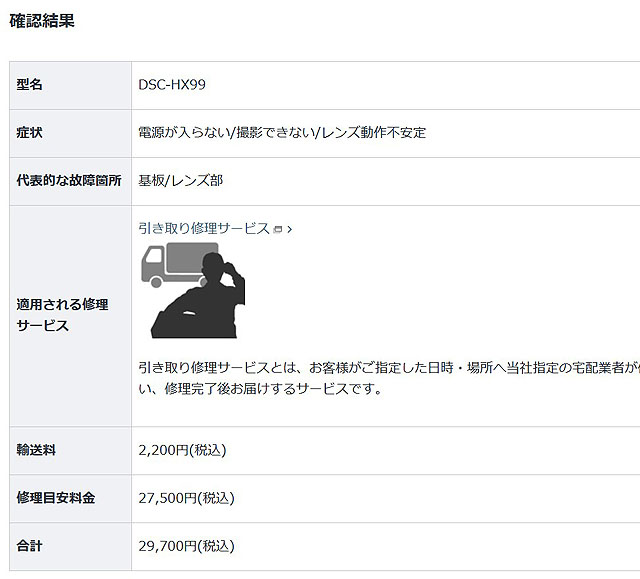This screenshot has height=579, width=640.
Task: Open the 引き取り修理サービス link
Action: point(204,228)
